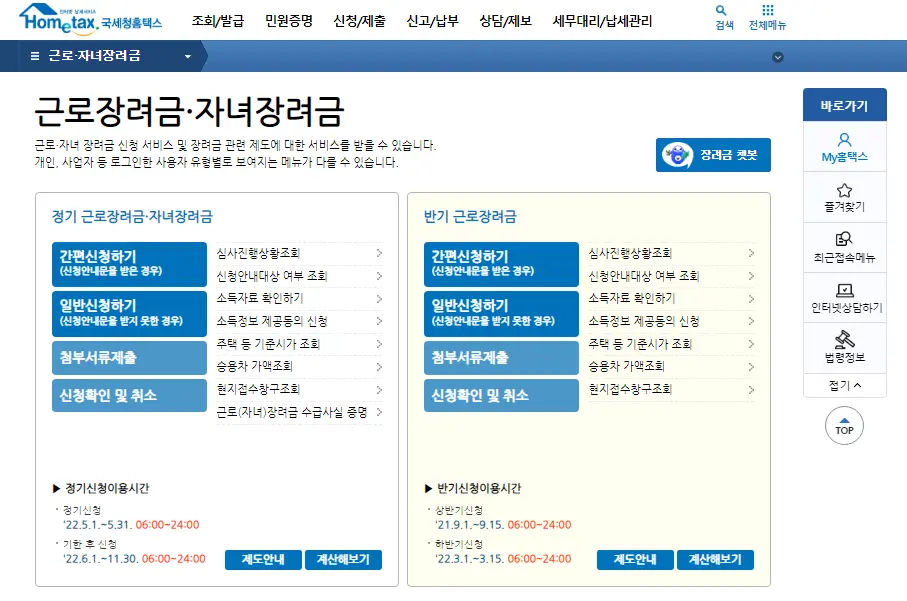Expand the dark banner chevron on the right

[778, 57]
